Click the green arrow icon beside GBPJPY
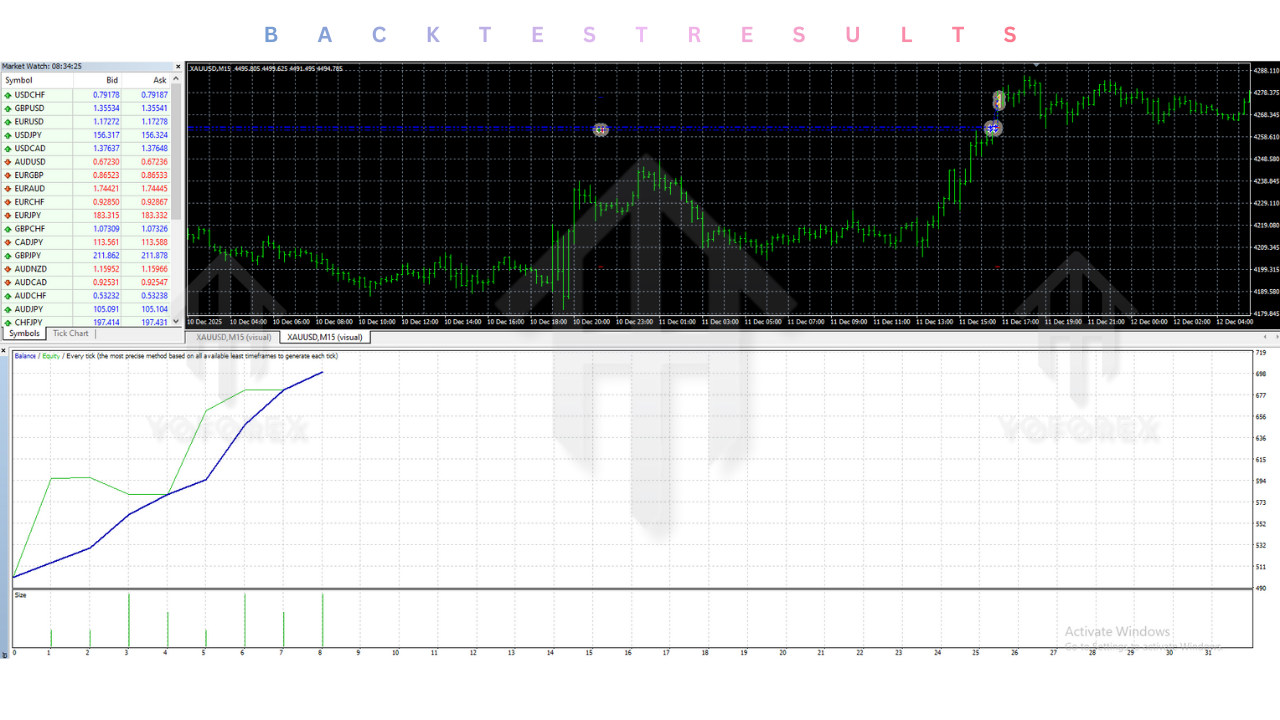Screen dimensions: 1280x720 pyautogui.click(x=8, y=256)
